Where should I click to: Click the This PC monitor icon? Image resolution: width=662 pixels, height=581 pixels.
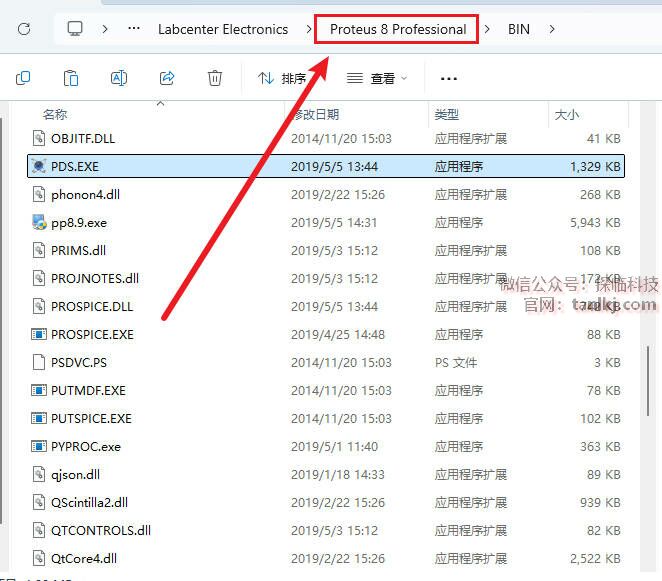[75, 29]
